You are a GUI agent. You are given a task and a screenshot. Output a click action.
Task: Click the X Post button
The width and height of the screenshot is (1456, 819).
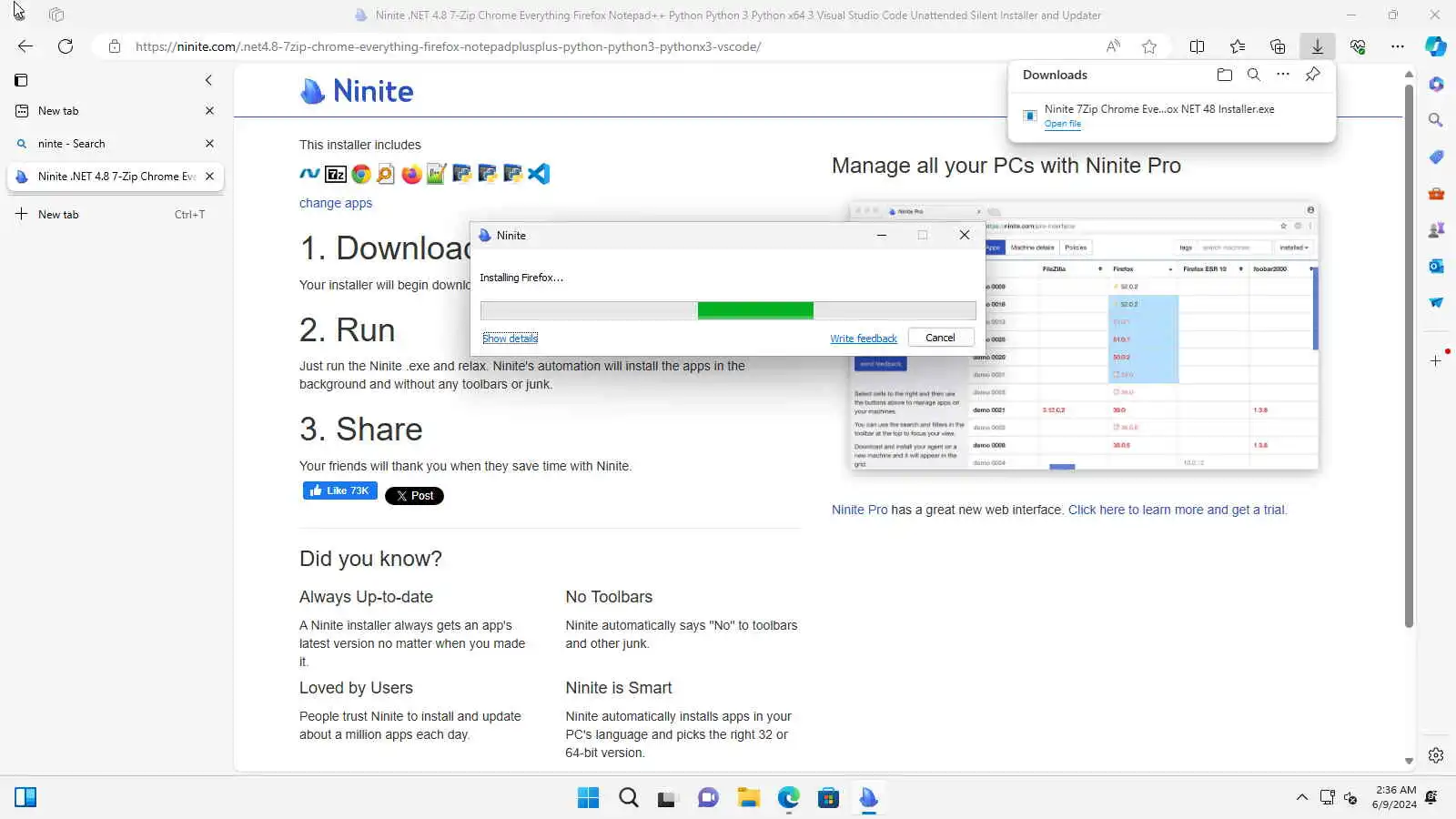(414, 496)
